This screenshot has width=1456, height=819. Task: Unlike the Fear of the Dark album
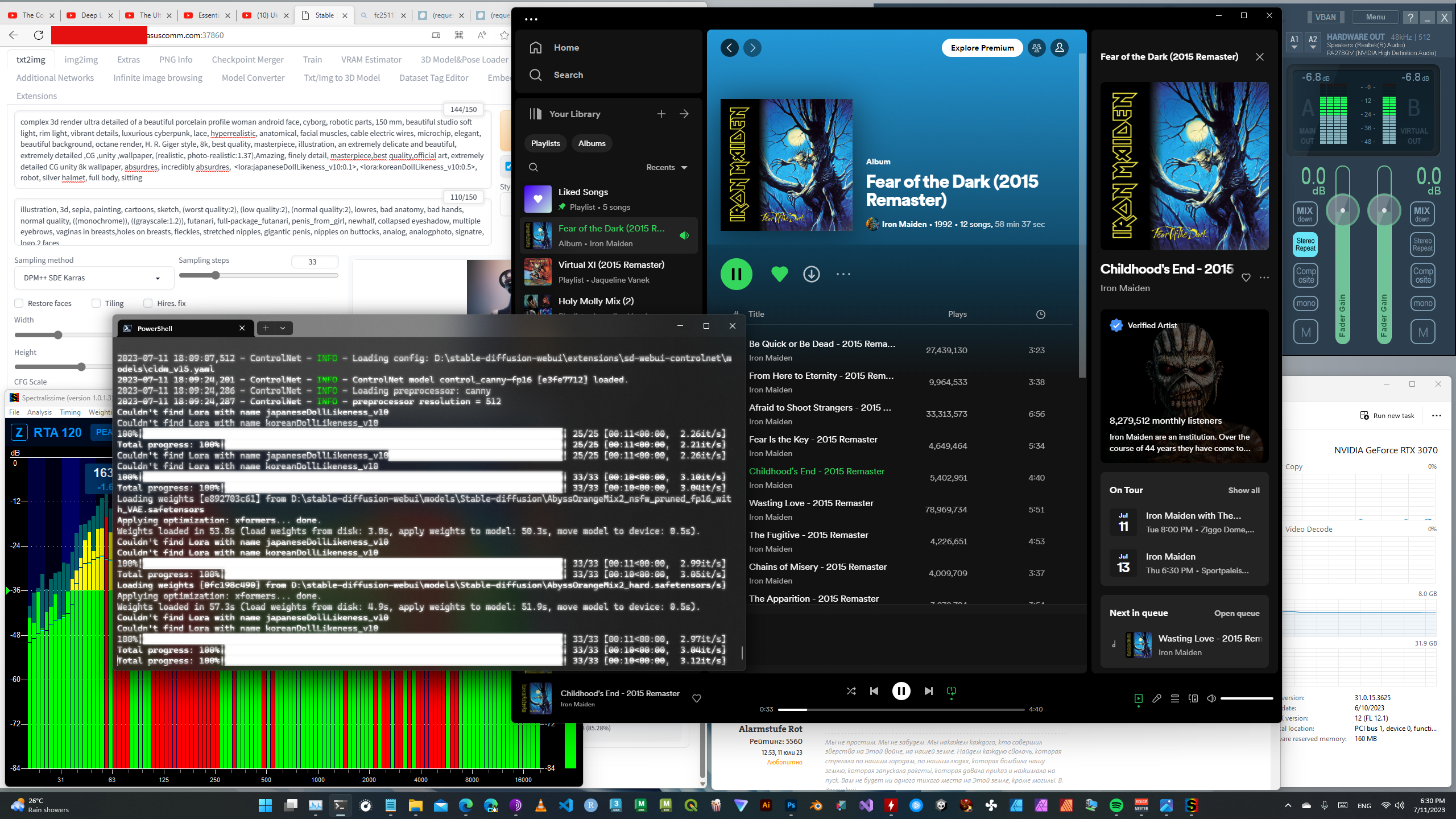(x=779, y=274)
